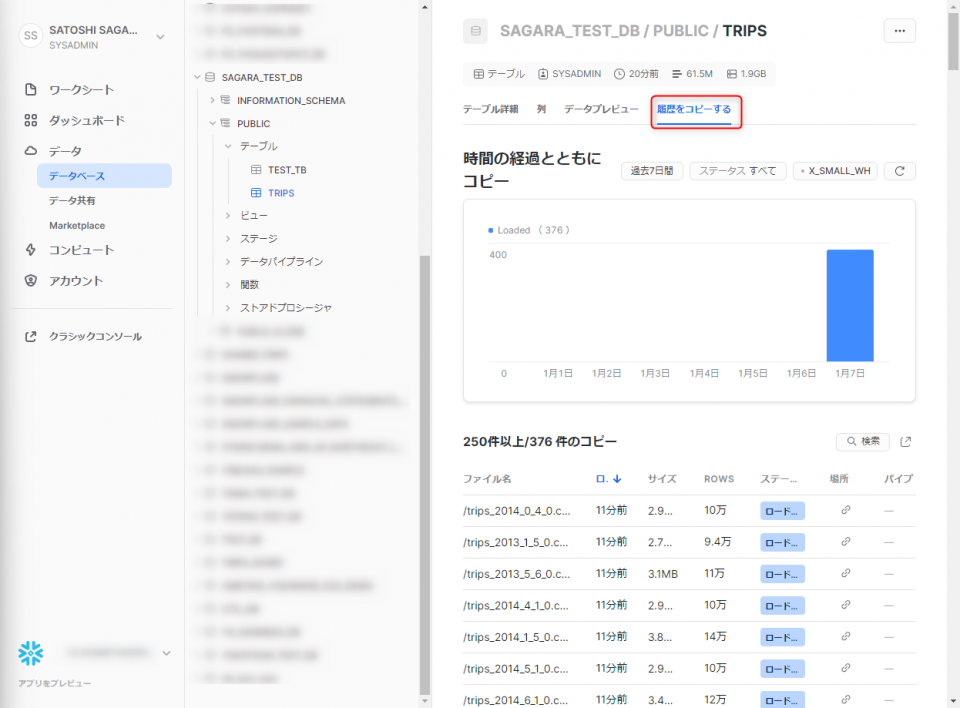The height and width of the screenshot is (708, 960).
Task: Click the export icon beside 検索
Action: (906, 442)
